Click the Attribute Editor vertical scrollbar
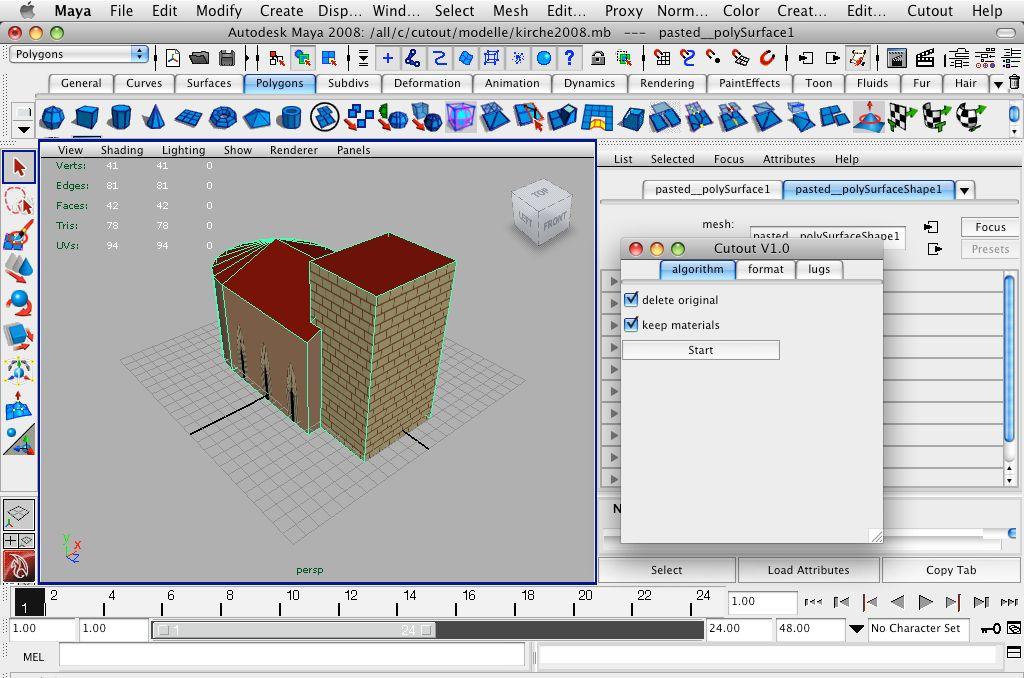Viewport: 1024px width, 678px height. pos(1009,359)
